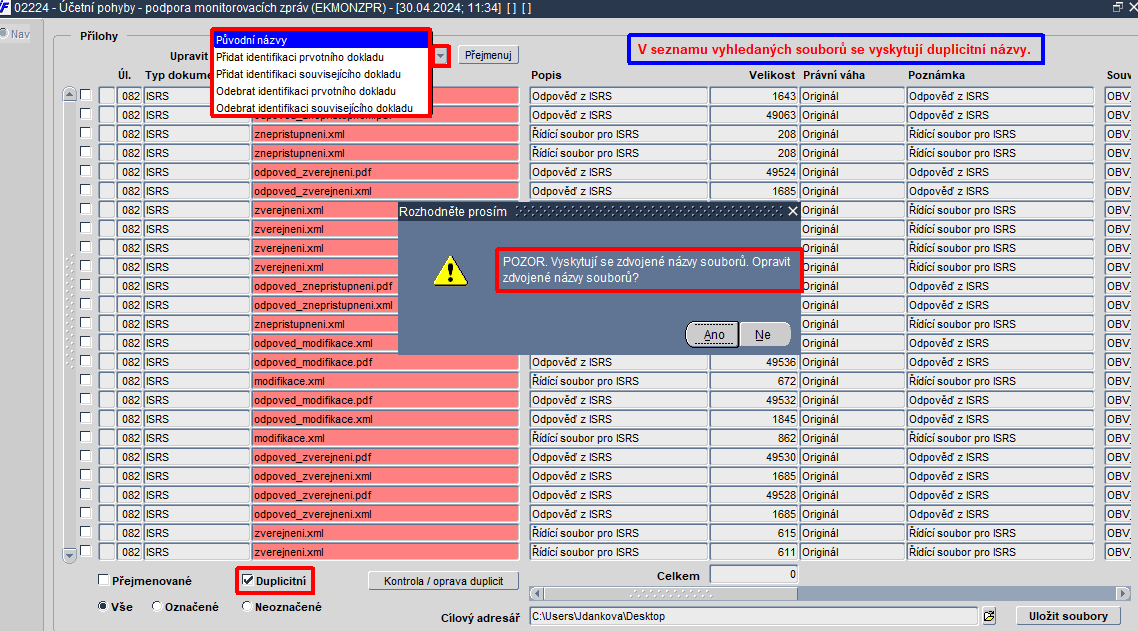This screenshot has width=1138, height=631.
Task: Click the Právní váha column header
Action: pos(833,75)
